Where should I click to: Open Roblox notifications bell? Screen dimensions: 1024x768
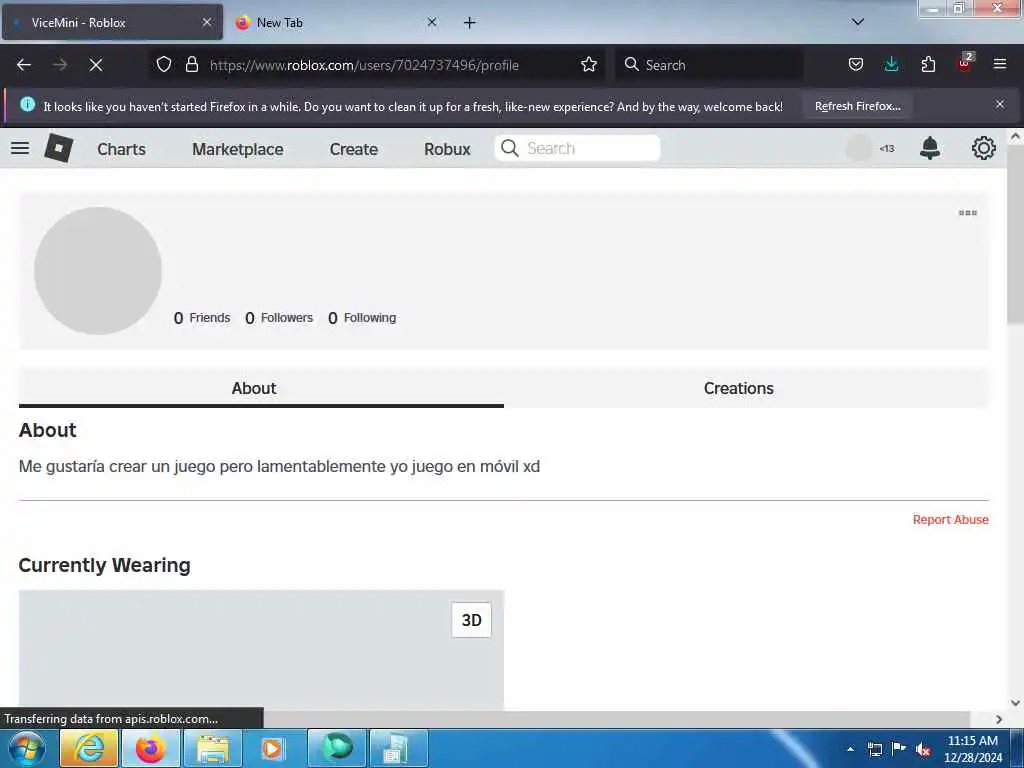point(930,148)
